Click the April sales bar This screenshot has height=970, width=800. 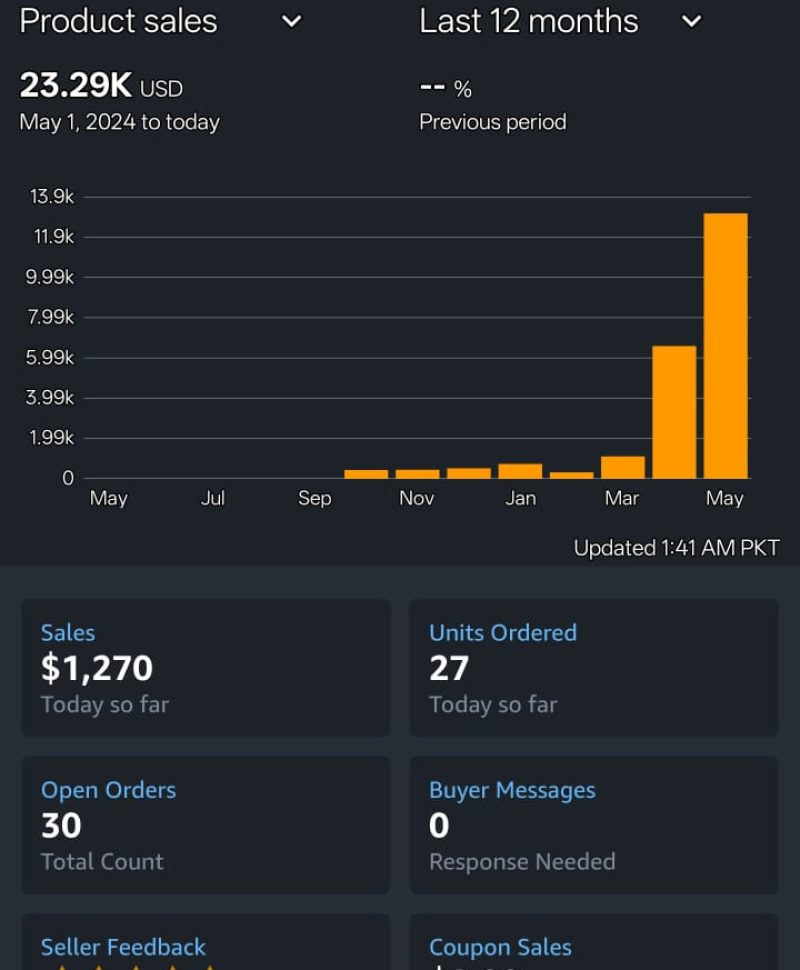[x=674, y=411]
